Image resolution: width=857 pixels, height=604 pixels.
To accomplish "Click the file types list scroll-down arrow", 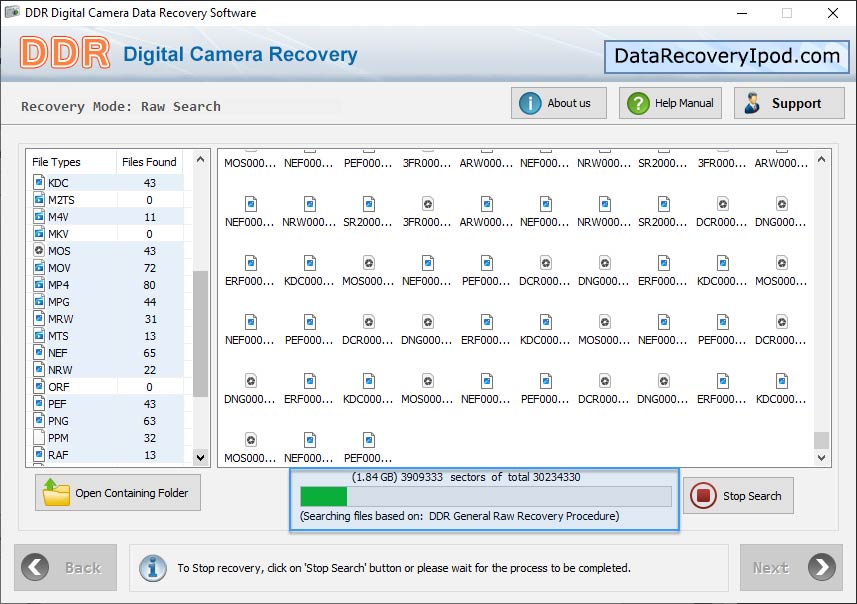I will 201,458.
